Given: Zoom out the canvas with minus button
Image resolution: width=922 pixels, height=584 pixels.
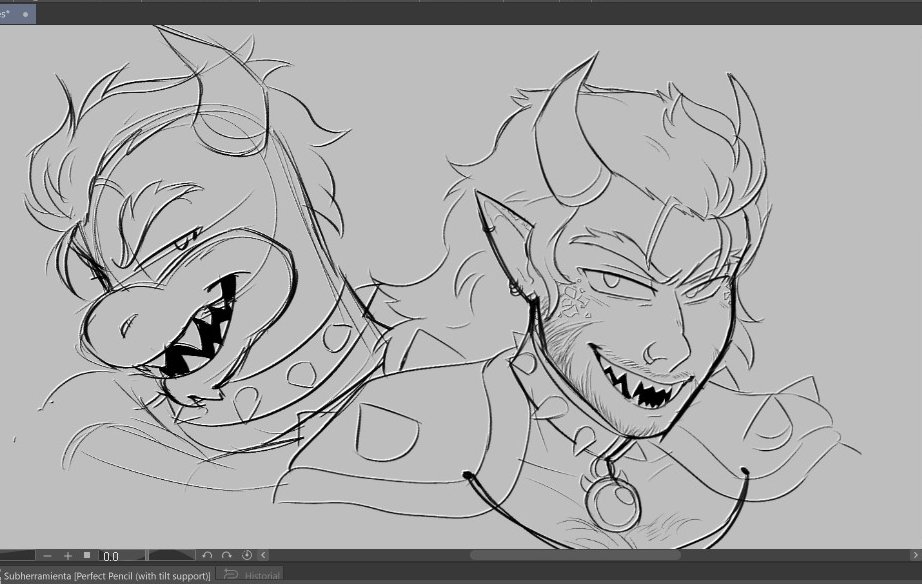Looking at the screenshot, I should tap(48, 555).
